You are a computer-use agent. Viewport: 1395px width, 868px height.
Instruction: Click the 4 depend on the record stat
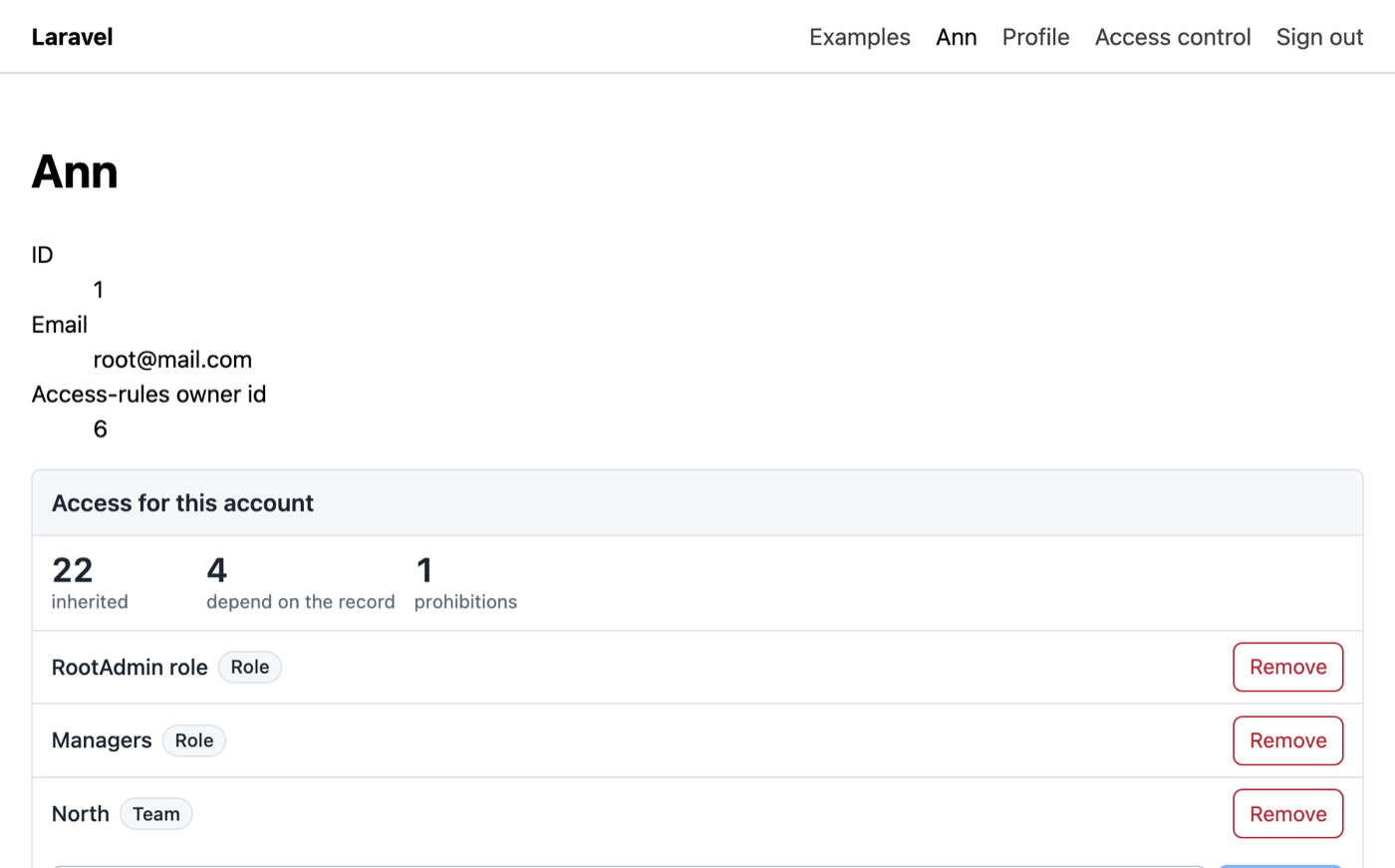pyautogui.click(x=301, y=583)
